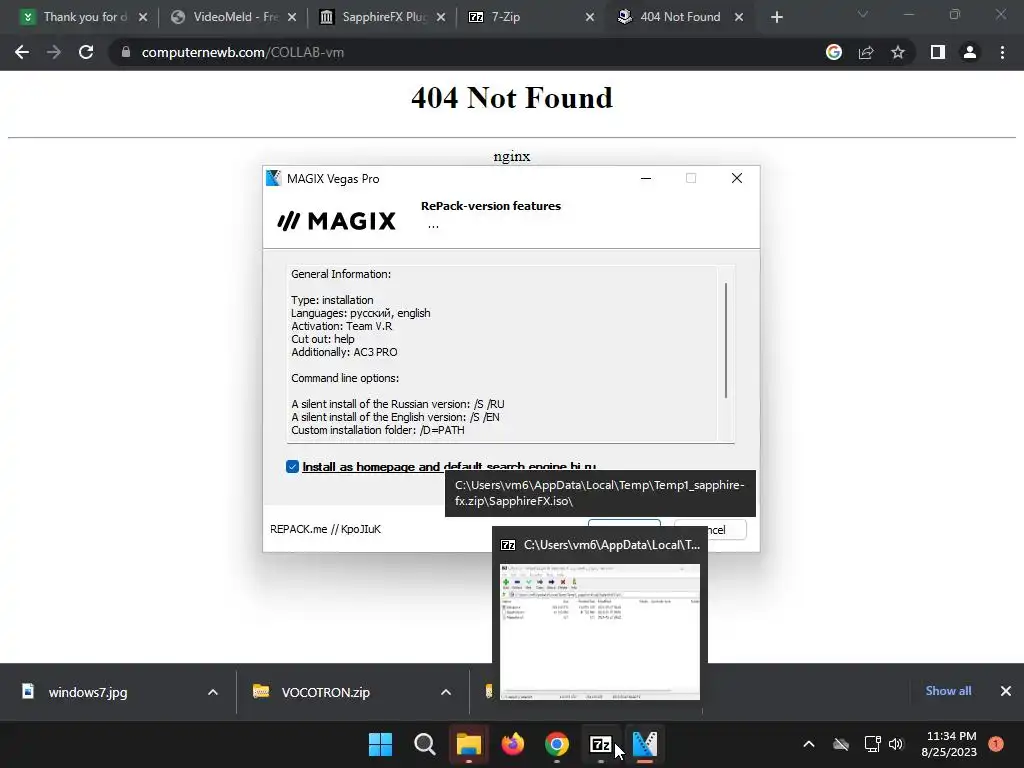Open the Chrome profile icon
The height and width of the screenshot is (768, 1024).
(x=970, y=52)
